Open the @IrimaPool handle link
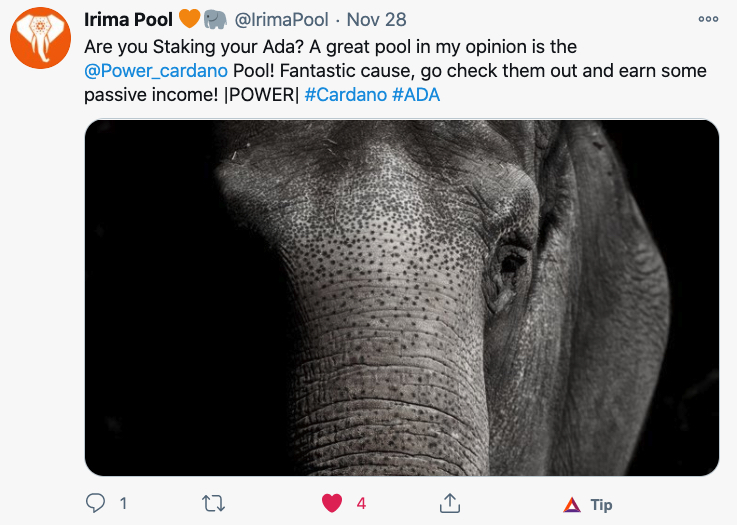Image resolution: width=737 pixels, height=525 pixels. tap(281, 20)
